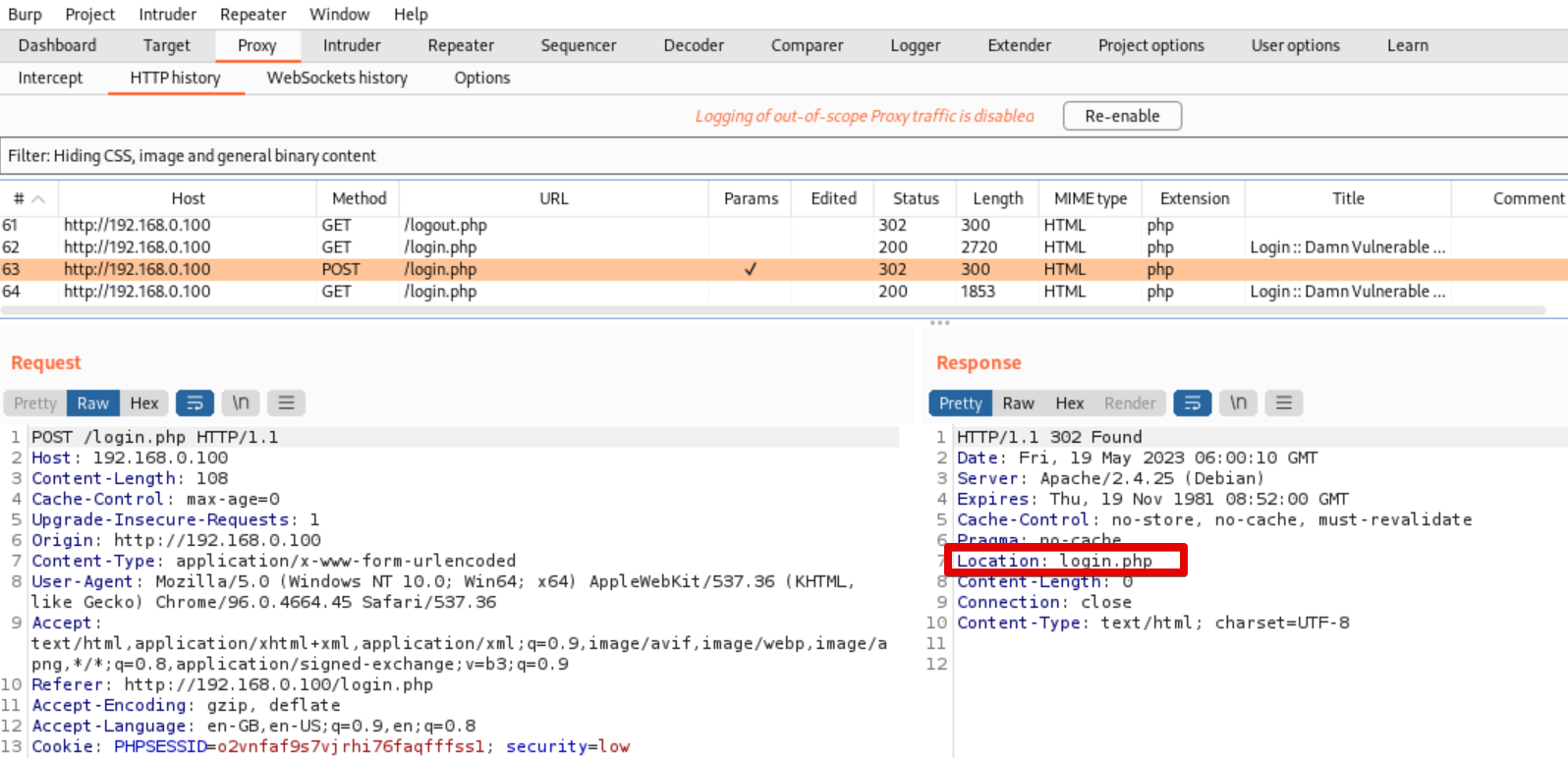The height and width of the screenshot is (758, 1568).
Task: Select HTTP history sub-tab
Action: point(175,78)
